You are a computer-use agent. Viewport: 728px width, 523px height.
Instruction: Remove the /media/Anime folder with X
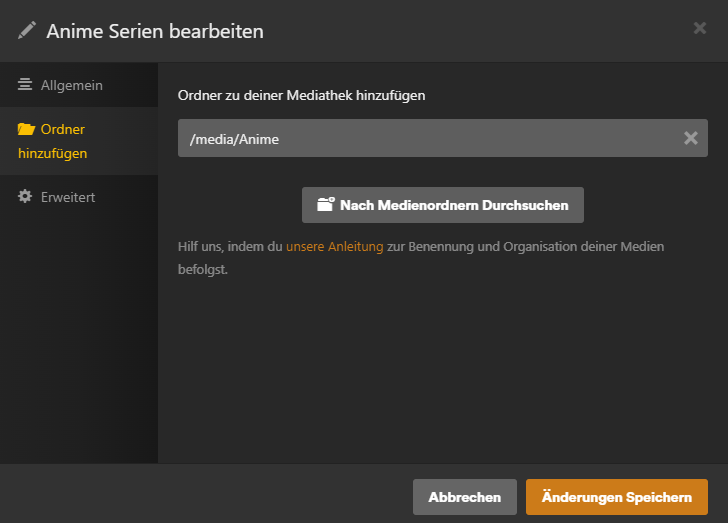(690, 138)
